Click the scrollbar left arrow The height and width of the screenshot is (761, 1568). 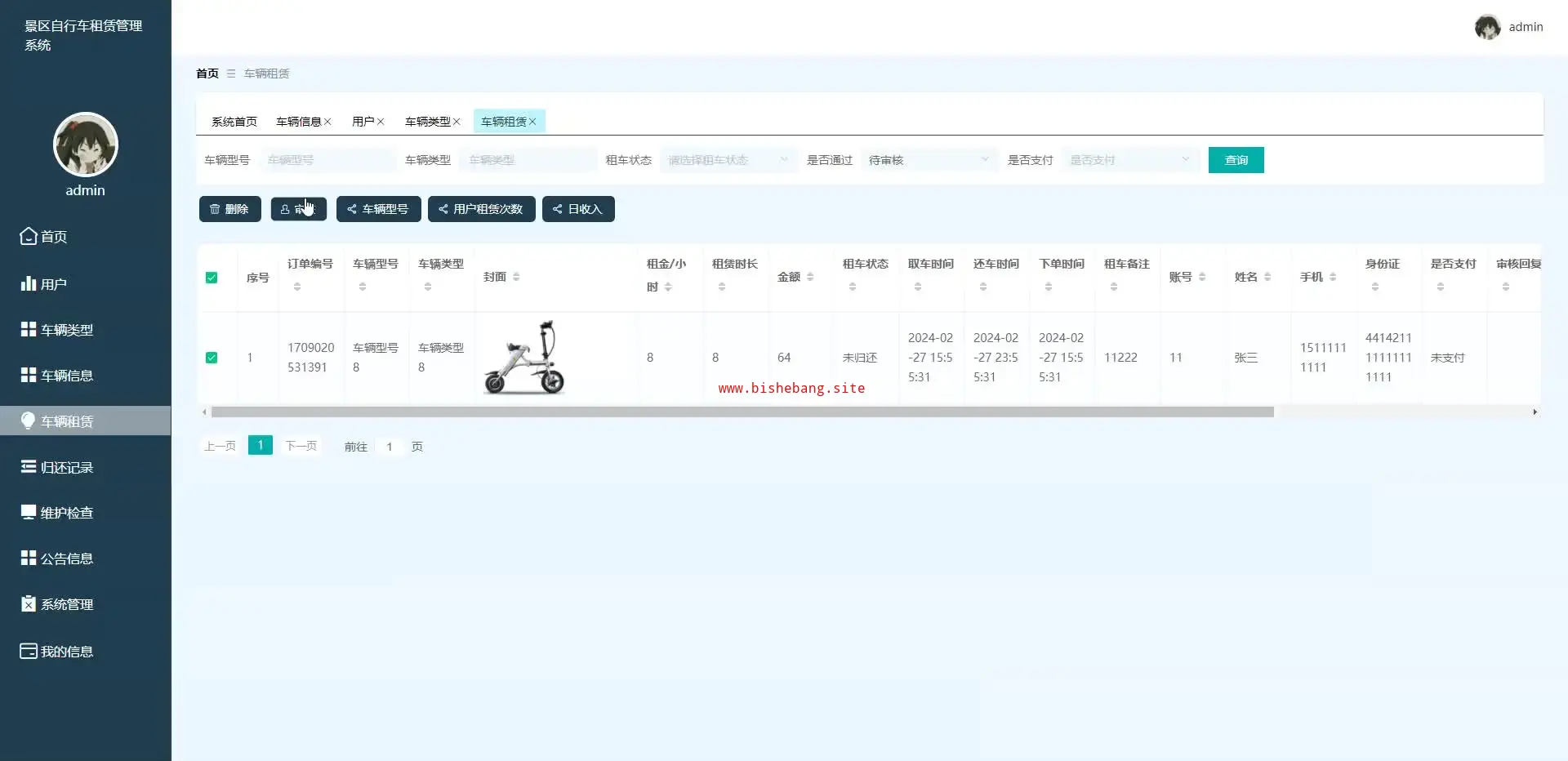(204, 412)
